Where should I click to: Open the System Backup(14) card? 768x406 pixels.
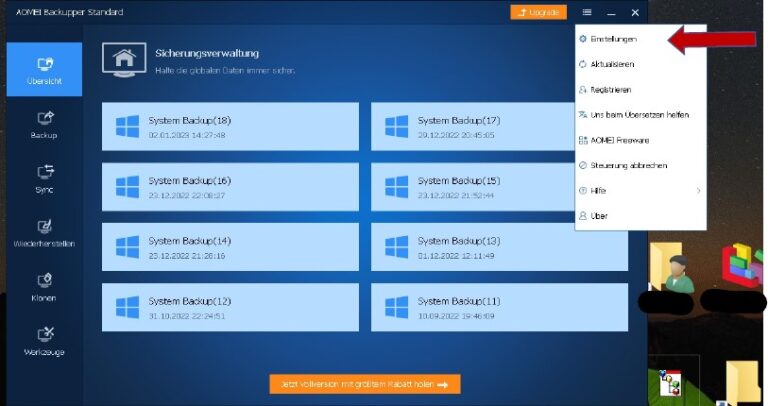point(230,247)
